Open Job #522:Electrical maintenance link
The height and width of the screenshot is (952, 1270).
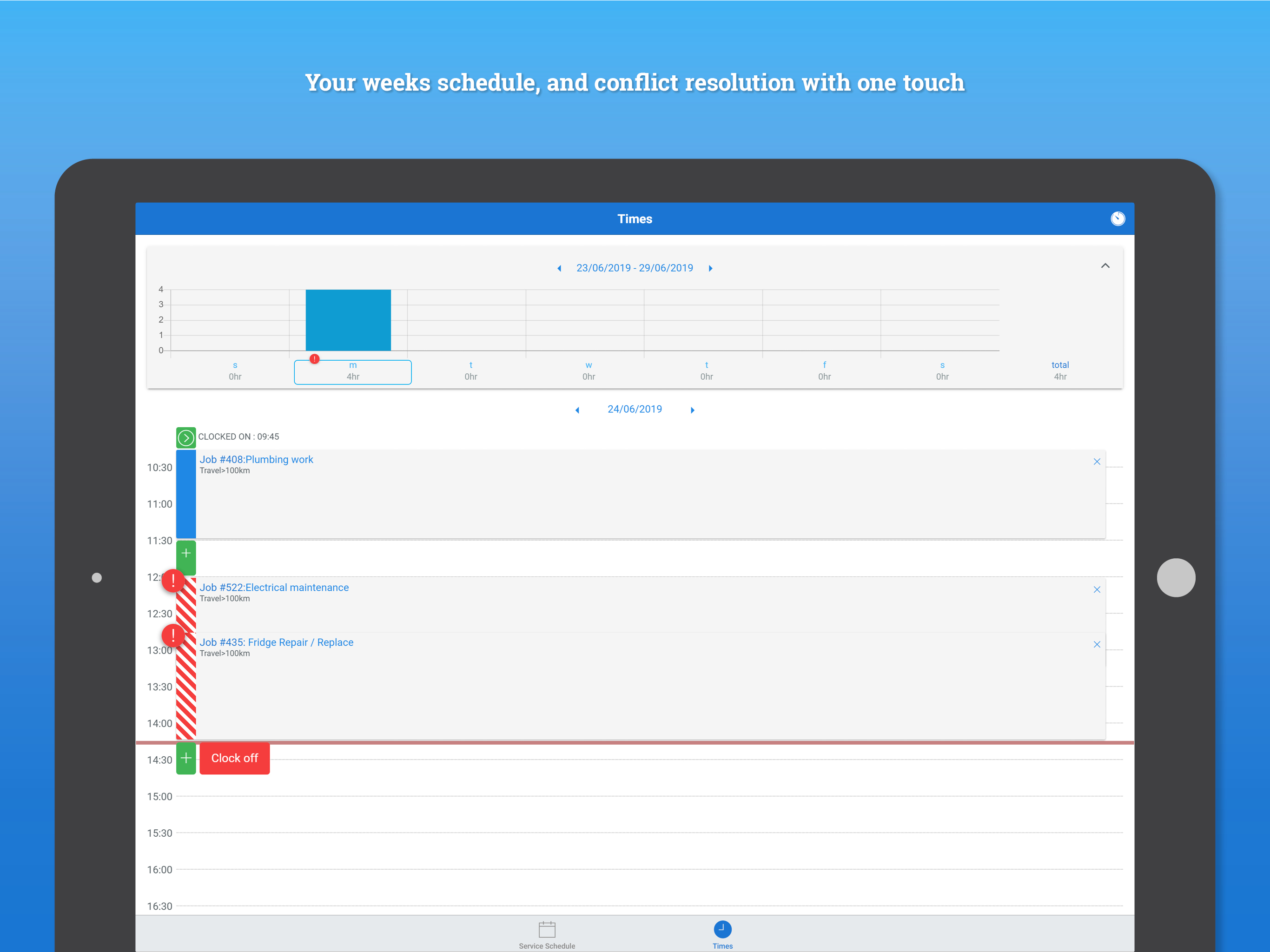(274, 588)
